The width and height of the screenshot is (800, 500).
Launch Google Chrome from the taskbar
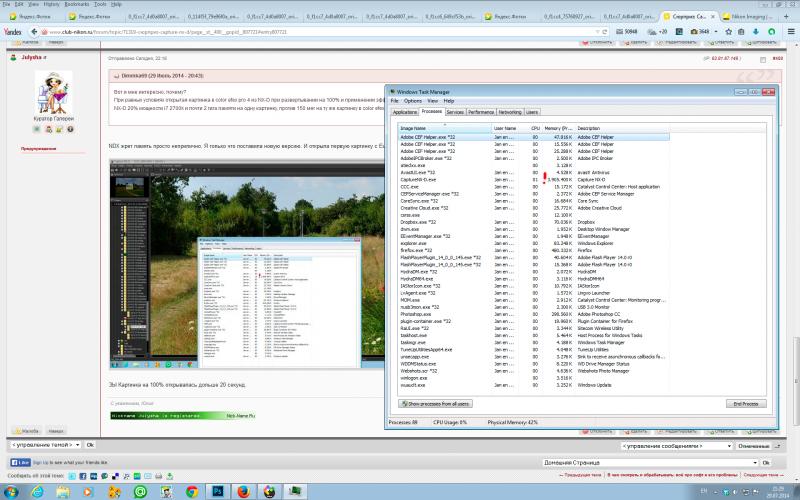tap(192, 492)
